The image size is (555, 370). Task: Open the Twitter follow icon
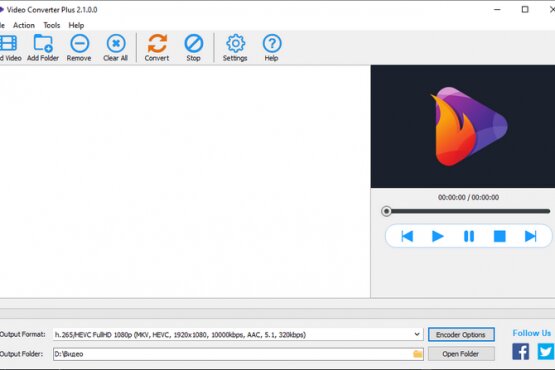tap(546, 351)
